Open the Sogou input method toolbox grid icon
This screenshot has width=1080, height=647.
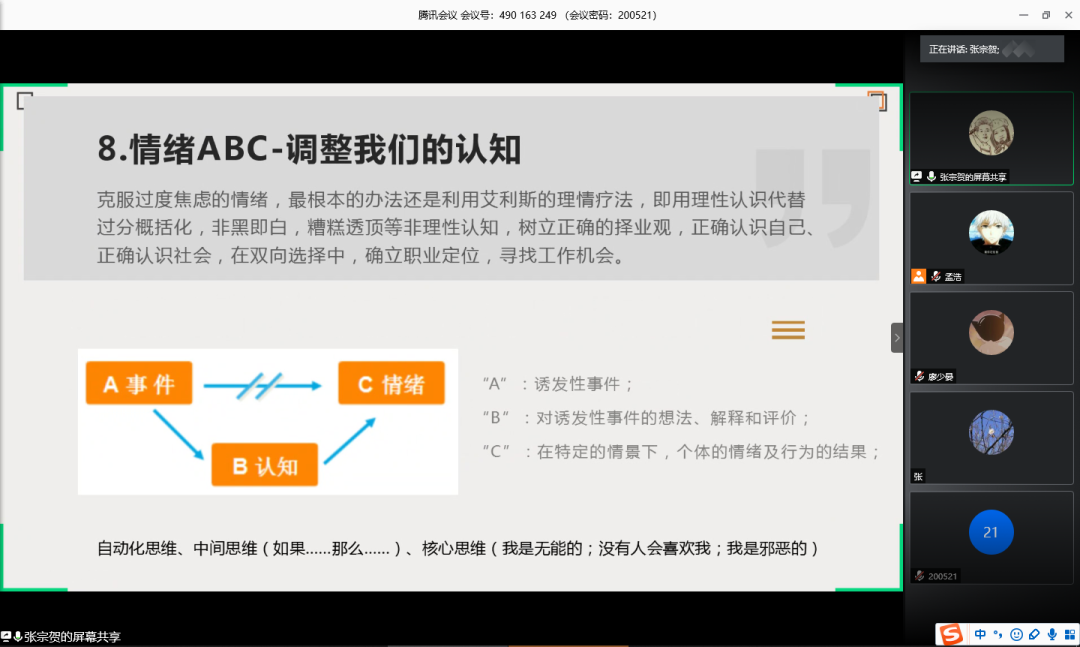[x=1070, y=634]
